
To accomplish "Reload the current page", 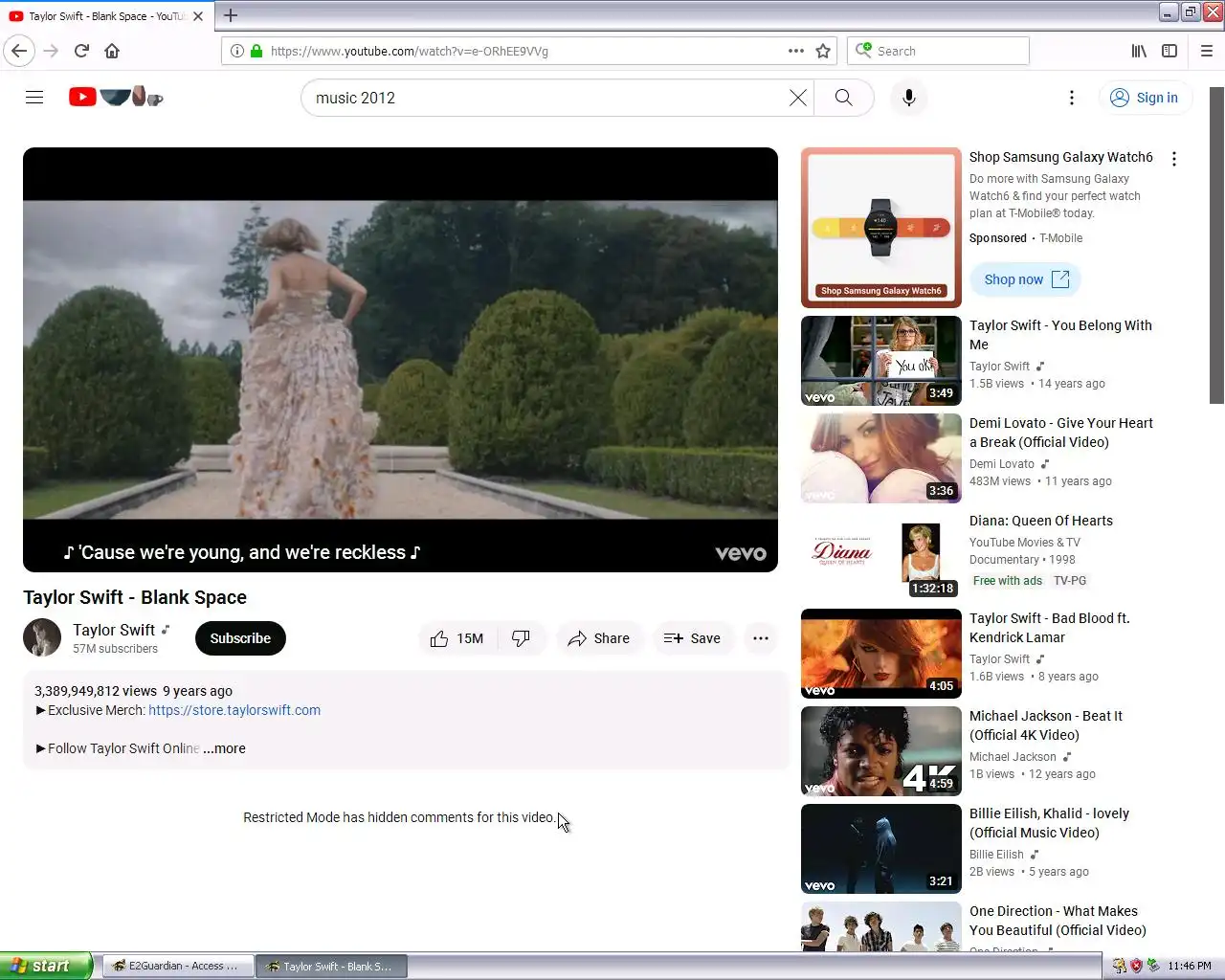I will 81,51.
